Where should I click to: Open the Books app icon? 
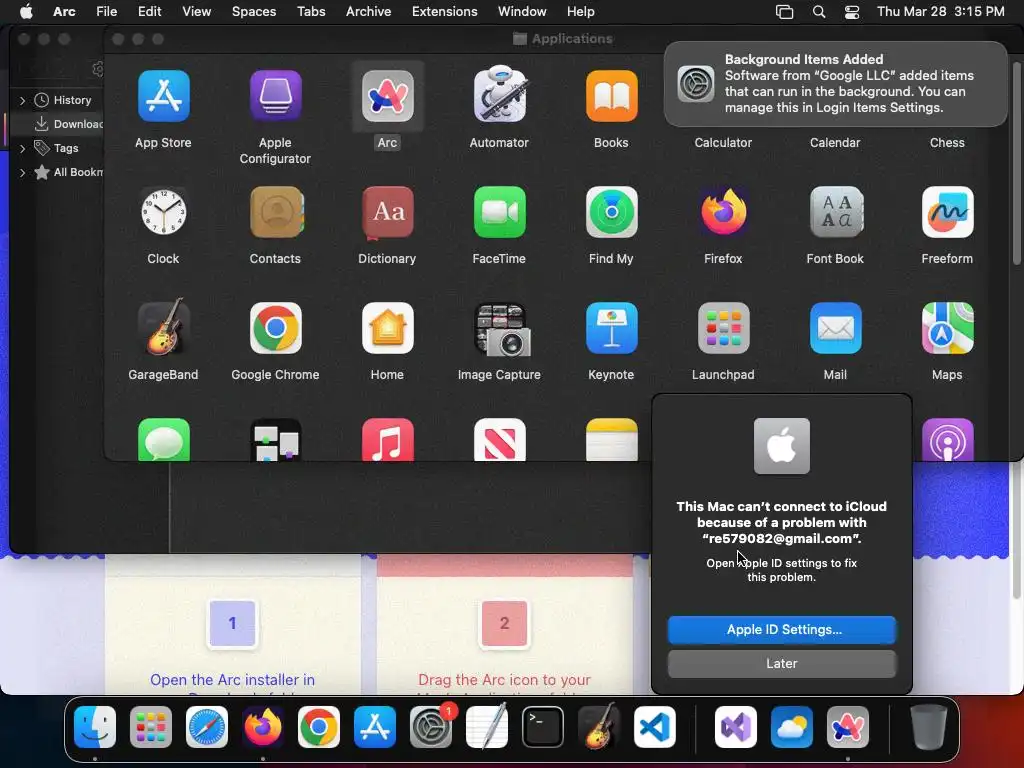(x=611, y=97)
